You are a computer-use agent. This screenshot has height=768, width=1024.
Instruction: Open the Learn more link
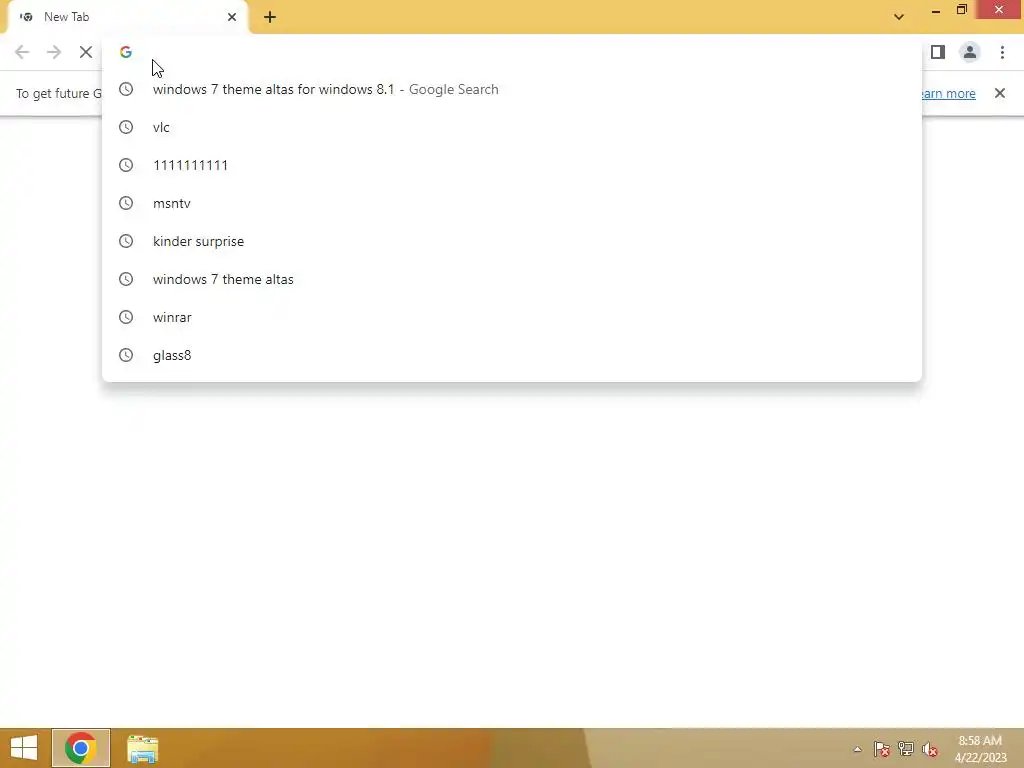click(x=948, y=93)
